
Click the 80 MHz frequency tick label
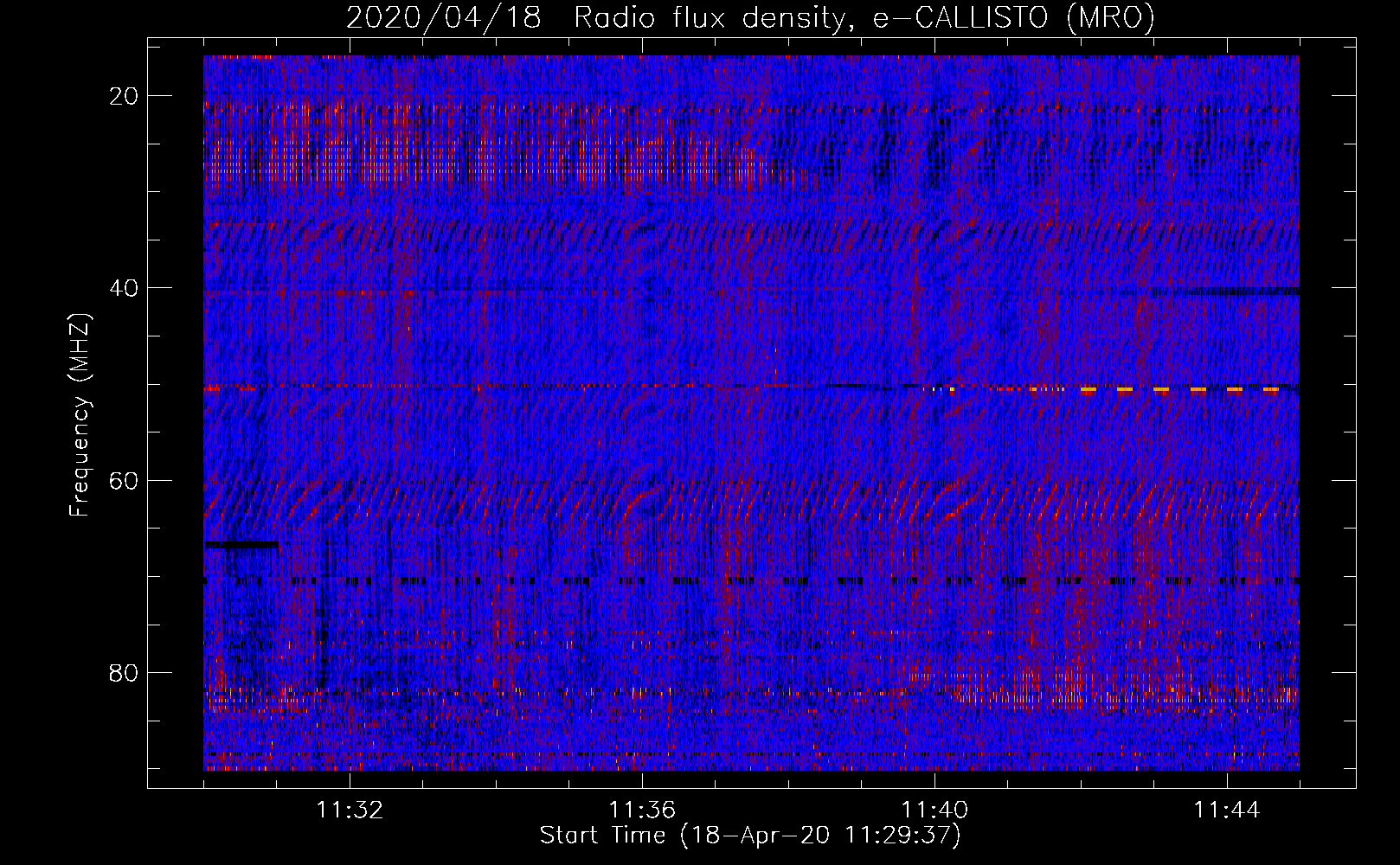(124, 673)
